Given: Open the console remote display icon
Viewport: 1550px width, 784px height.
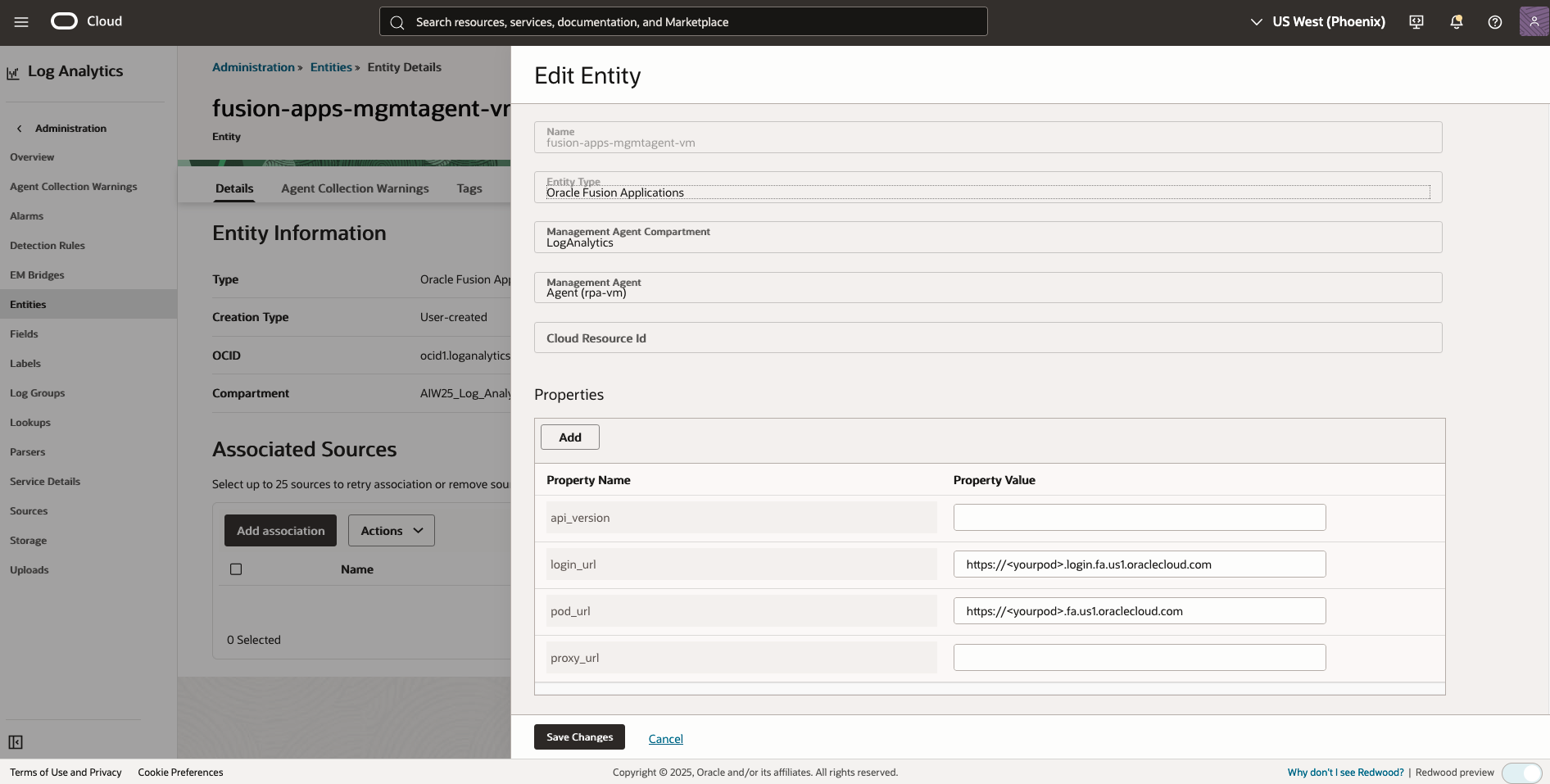Looking at the screenshot, I should [1416, 21].
